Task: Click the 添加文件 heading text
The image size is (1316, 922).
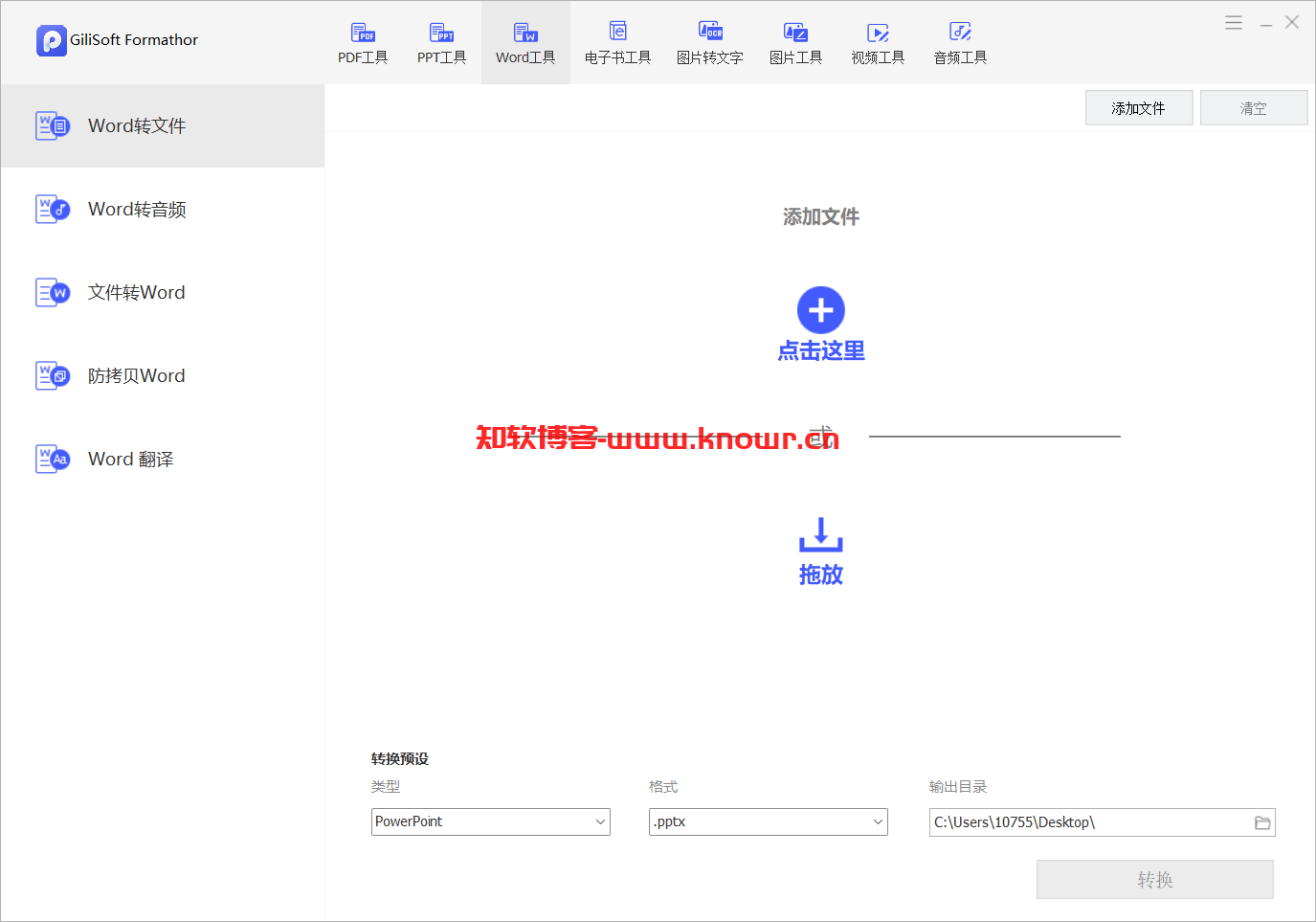Action: [821, 217]
